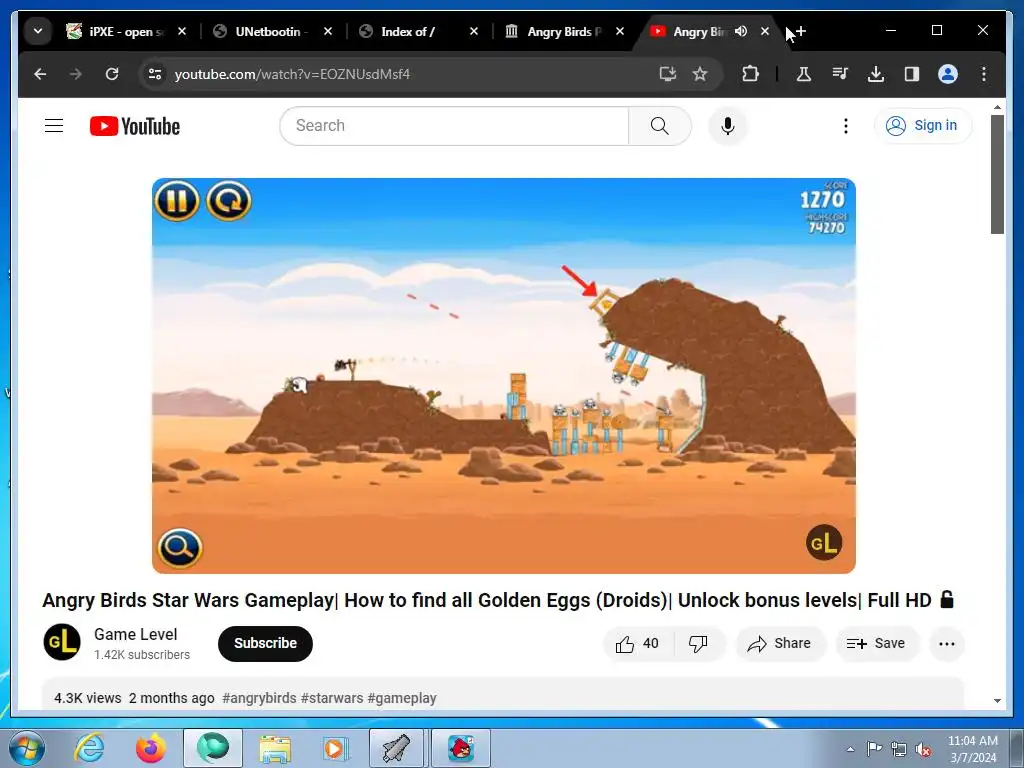Open the #gameplay hashtag
This screenshot has height=768, width=1024.
pos(402,698)
